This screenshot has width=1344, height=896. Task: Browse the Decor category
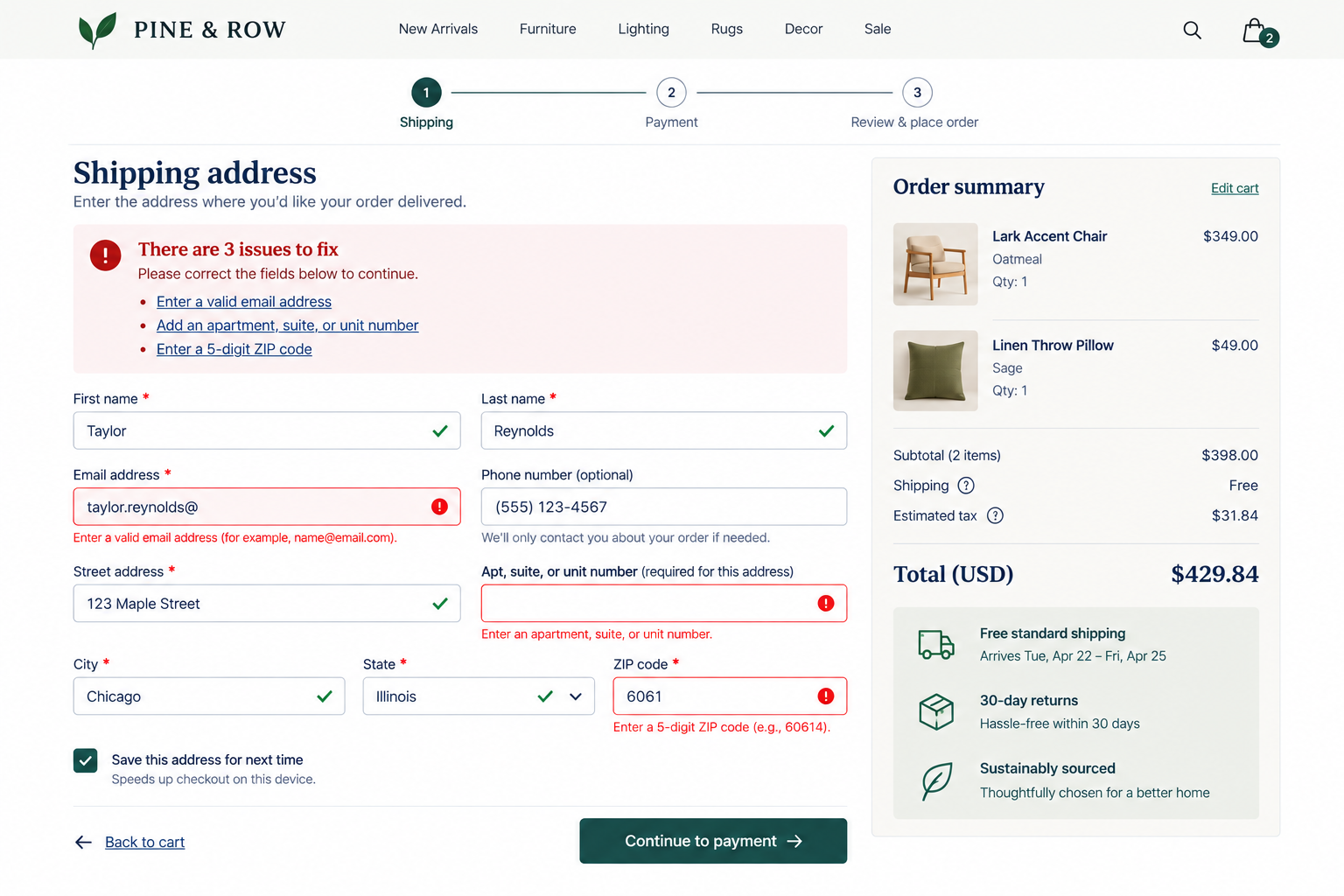point(803,29)
